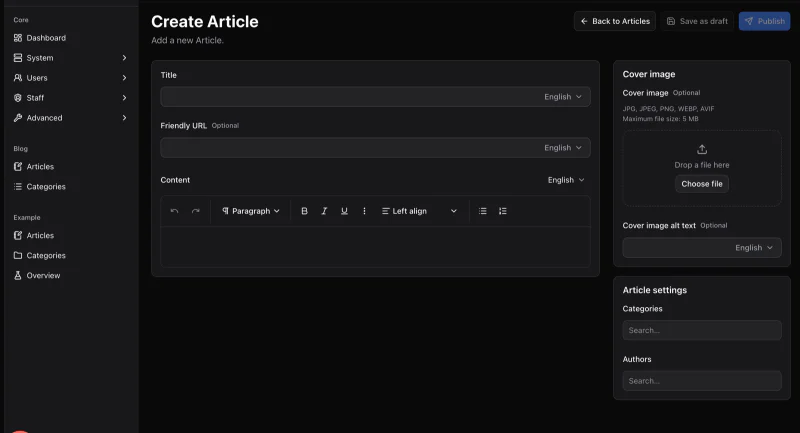Expand the Advanced menu chevron
The image size is (800, 433).
[124, 117]
